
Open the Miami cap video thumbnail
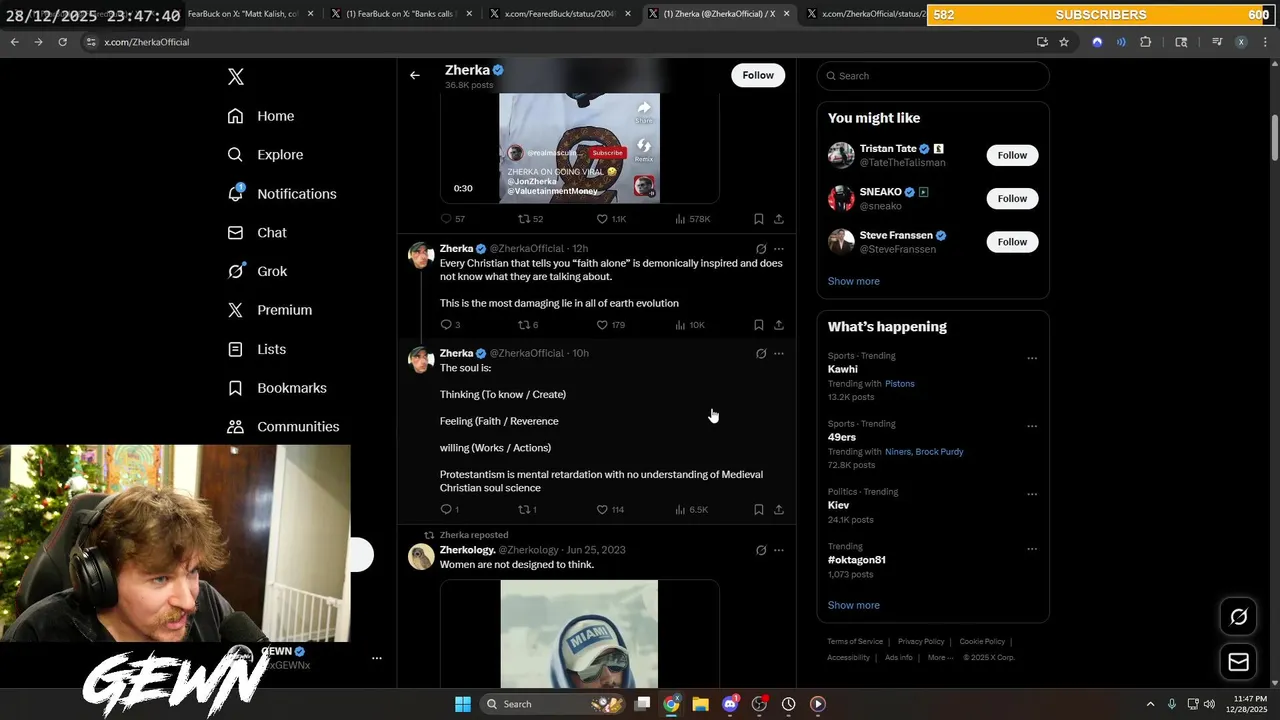(x=580, y=634)
